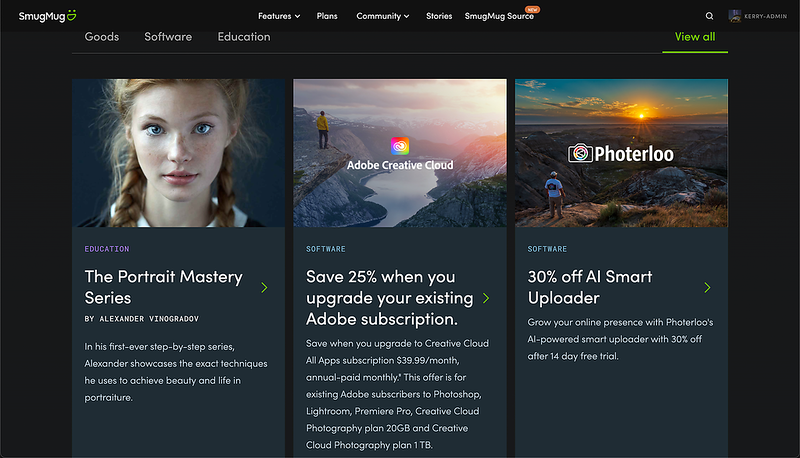
Task: Open the search magnifier icon
Action: [709, 16]
